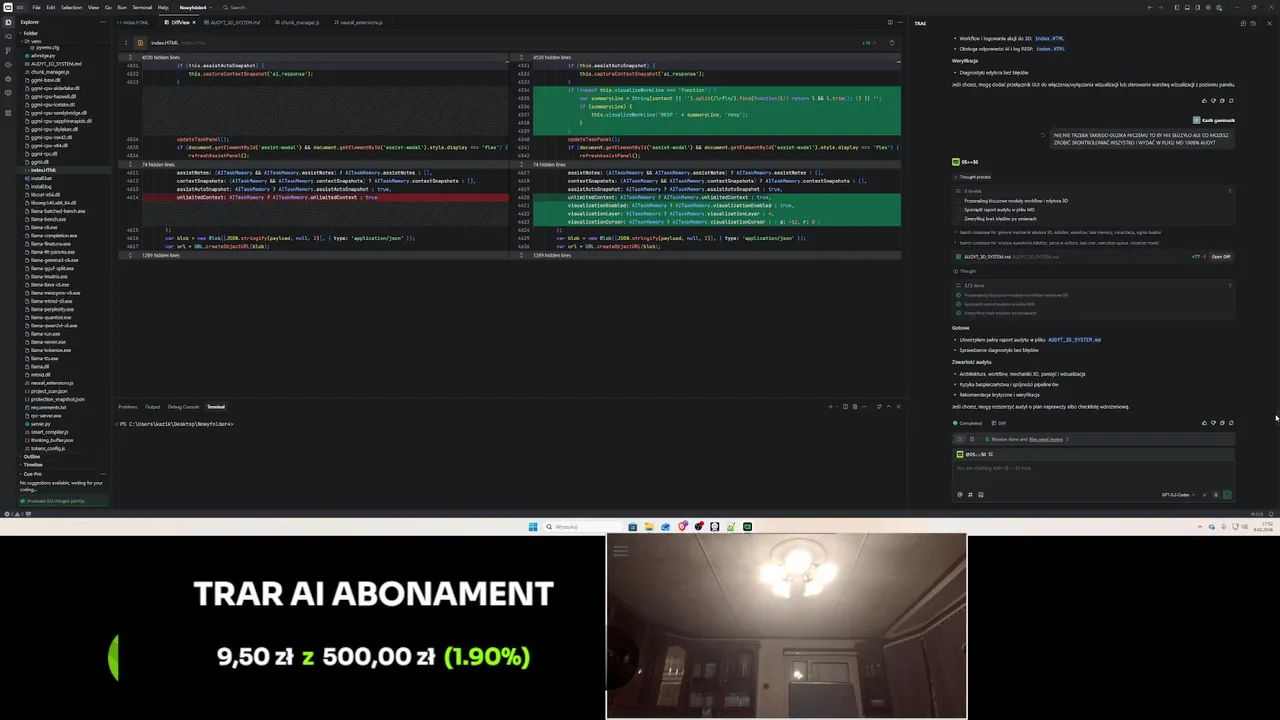
Task: Click Open Diff for AUDYT_3D_SYSTEM.md in chat
Action: [x=1221, y=257]
